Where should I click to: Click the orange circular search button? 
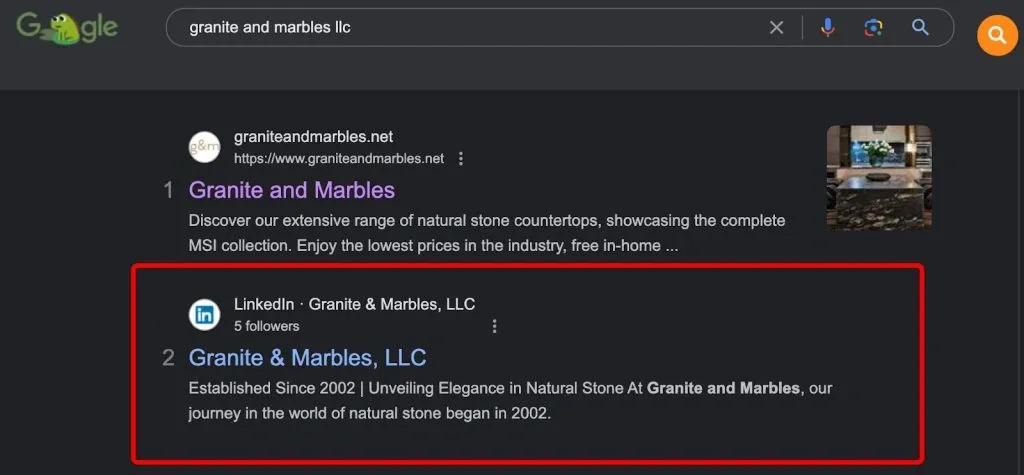tap(997, 35)
